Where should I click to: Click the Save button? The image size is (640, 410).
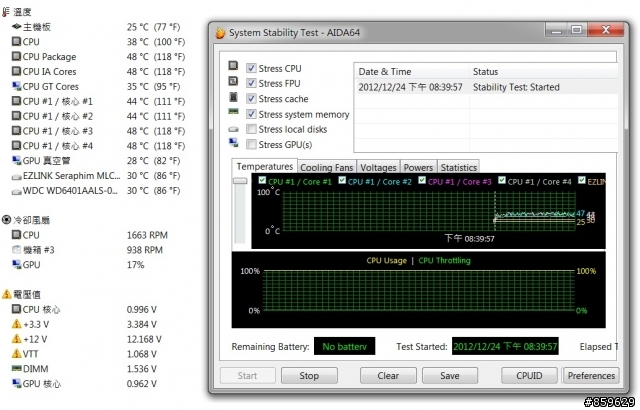coord(450,375)
